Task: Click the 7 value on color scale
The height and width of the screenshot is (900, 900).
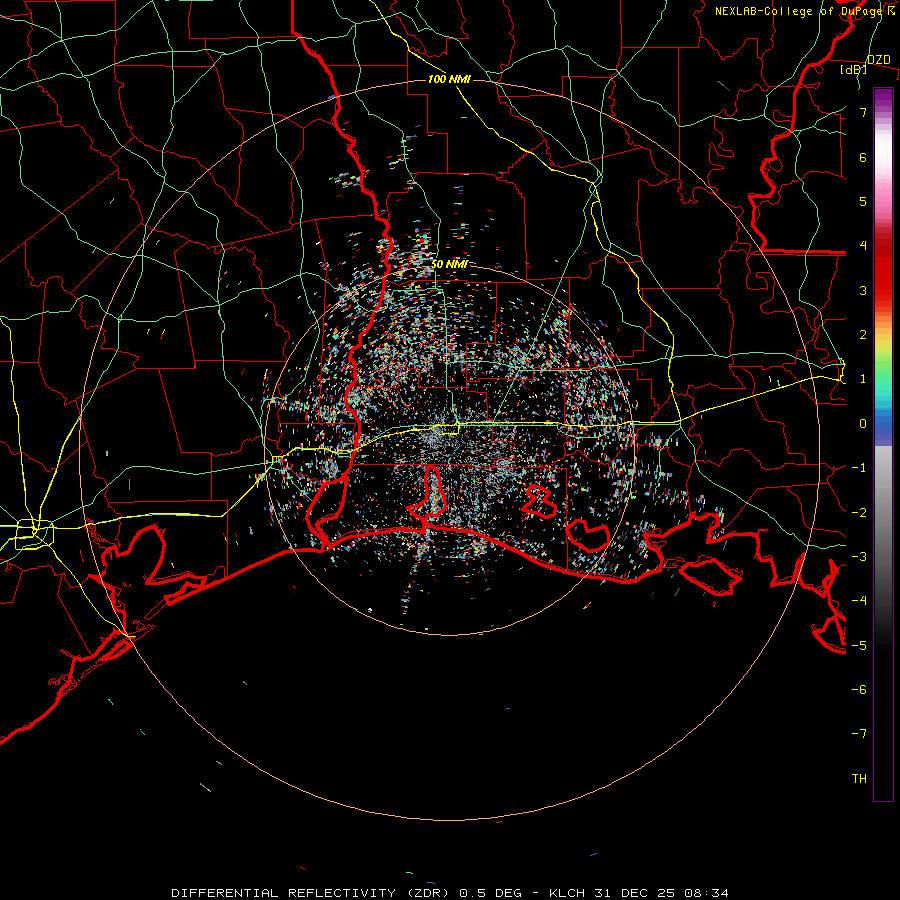Action: [863, 112]
